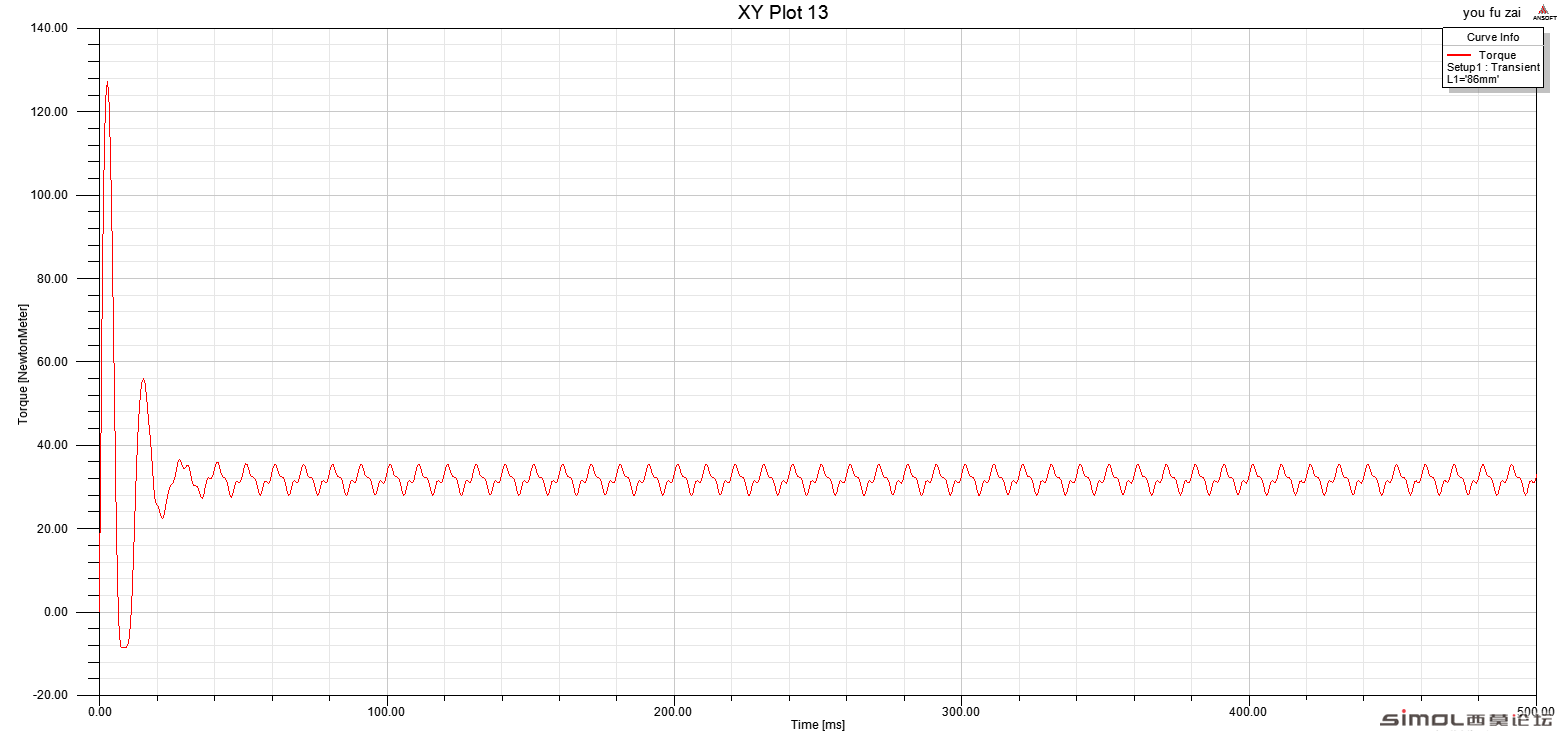Click 'Setup1 : Transient' legend text

(1493, 67)
